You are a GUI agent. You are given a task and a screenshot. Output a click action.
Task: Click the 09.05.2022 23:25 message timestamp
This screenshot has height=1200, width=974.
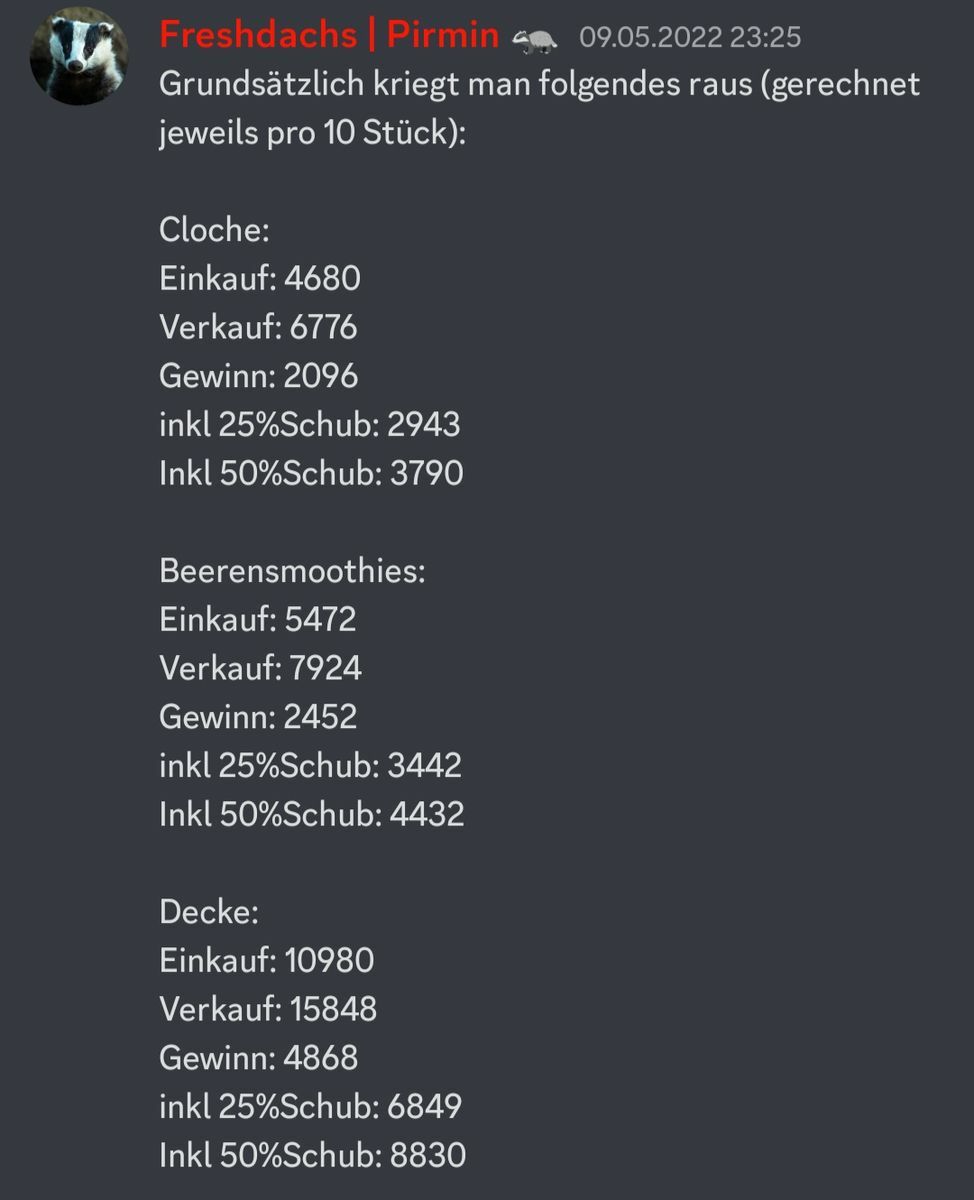coord(690,38)
